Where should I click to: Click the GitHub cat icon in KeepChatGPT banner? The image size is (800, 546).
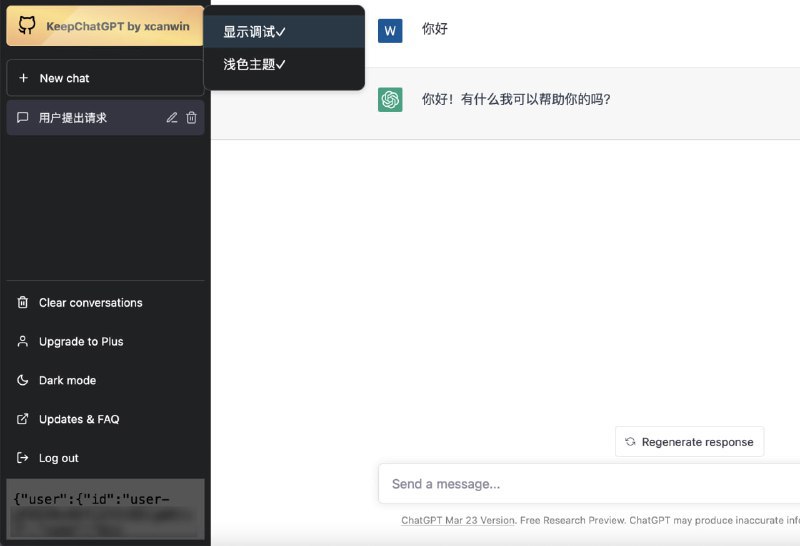point(27,26)
